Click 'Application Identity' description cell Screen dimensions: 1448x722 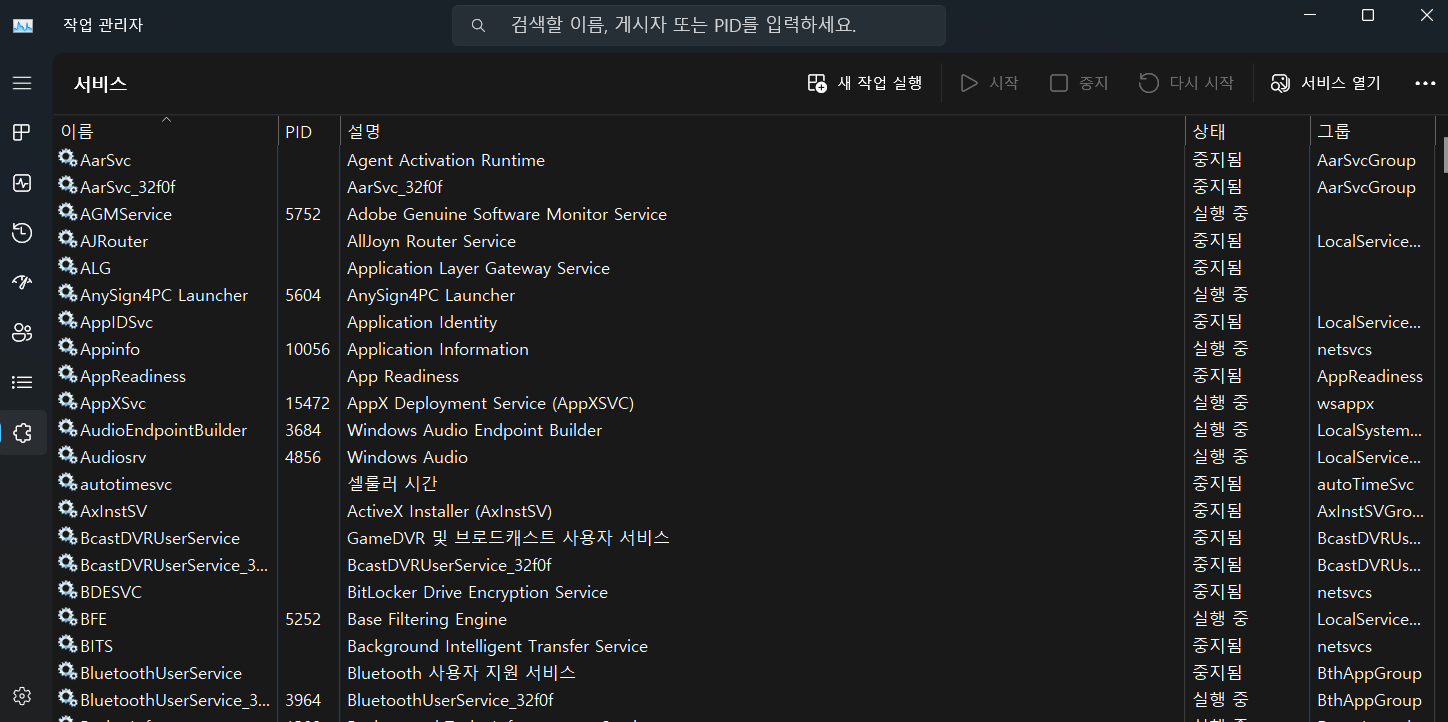pos(422,322)
